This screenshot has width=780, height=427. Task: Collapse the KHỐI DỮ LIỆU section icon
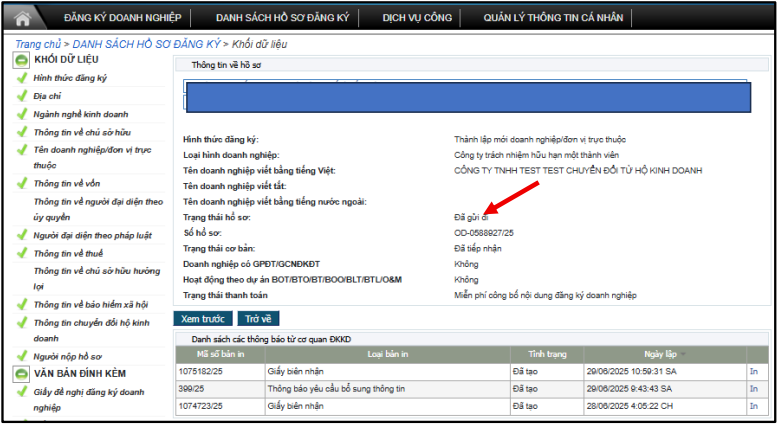21,60
